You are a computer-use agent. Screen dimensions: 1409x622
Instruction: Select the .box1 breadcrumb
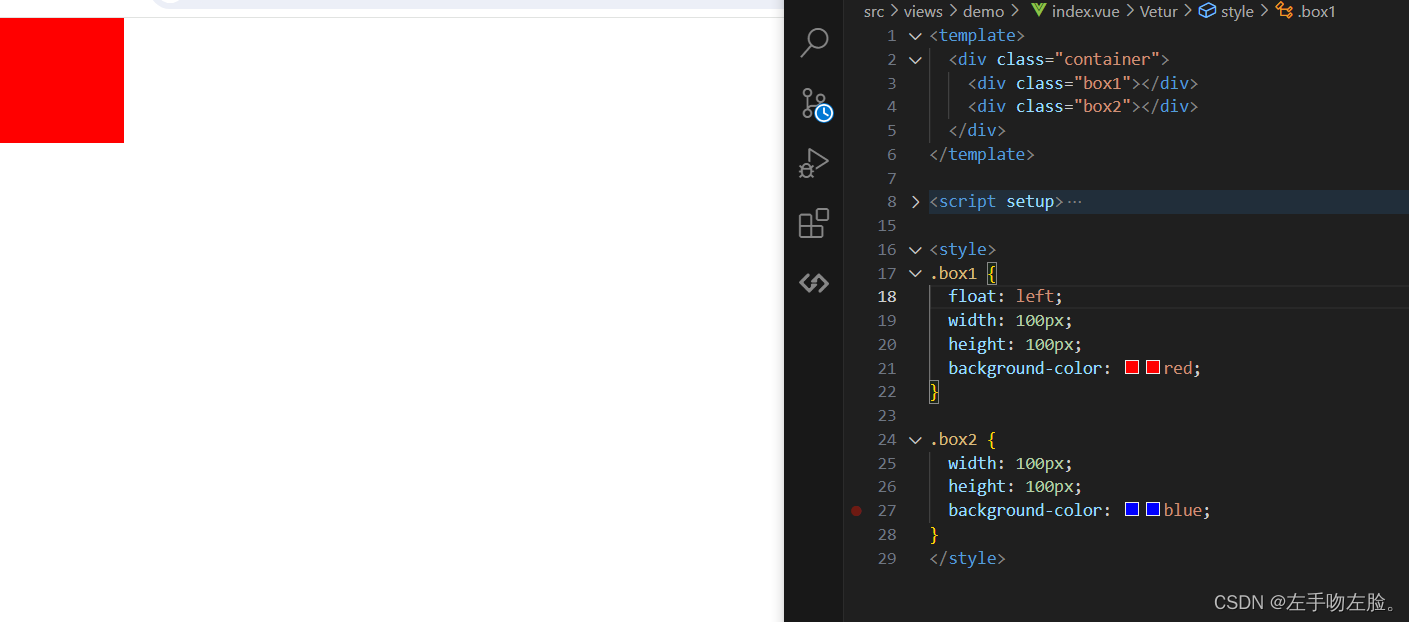[1316, 12]
